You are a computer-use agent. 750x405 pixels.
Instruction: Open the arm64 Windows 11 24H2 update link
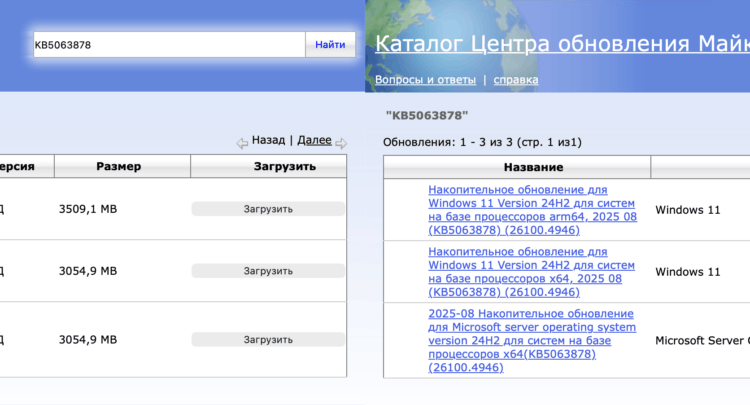[532, 210]
